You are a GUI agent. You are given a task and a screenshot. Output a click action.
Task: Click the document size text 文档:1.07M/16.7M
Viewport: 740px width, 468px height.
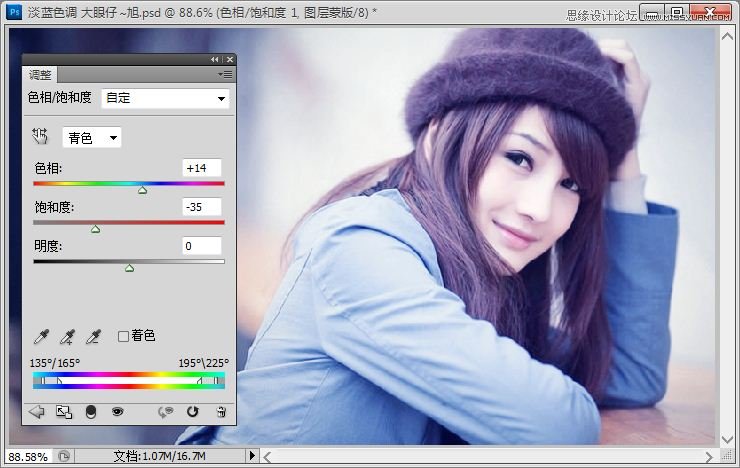tap(160, 456)
